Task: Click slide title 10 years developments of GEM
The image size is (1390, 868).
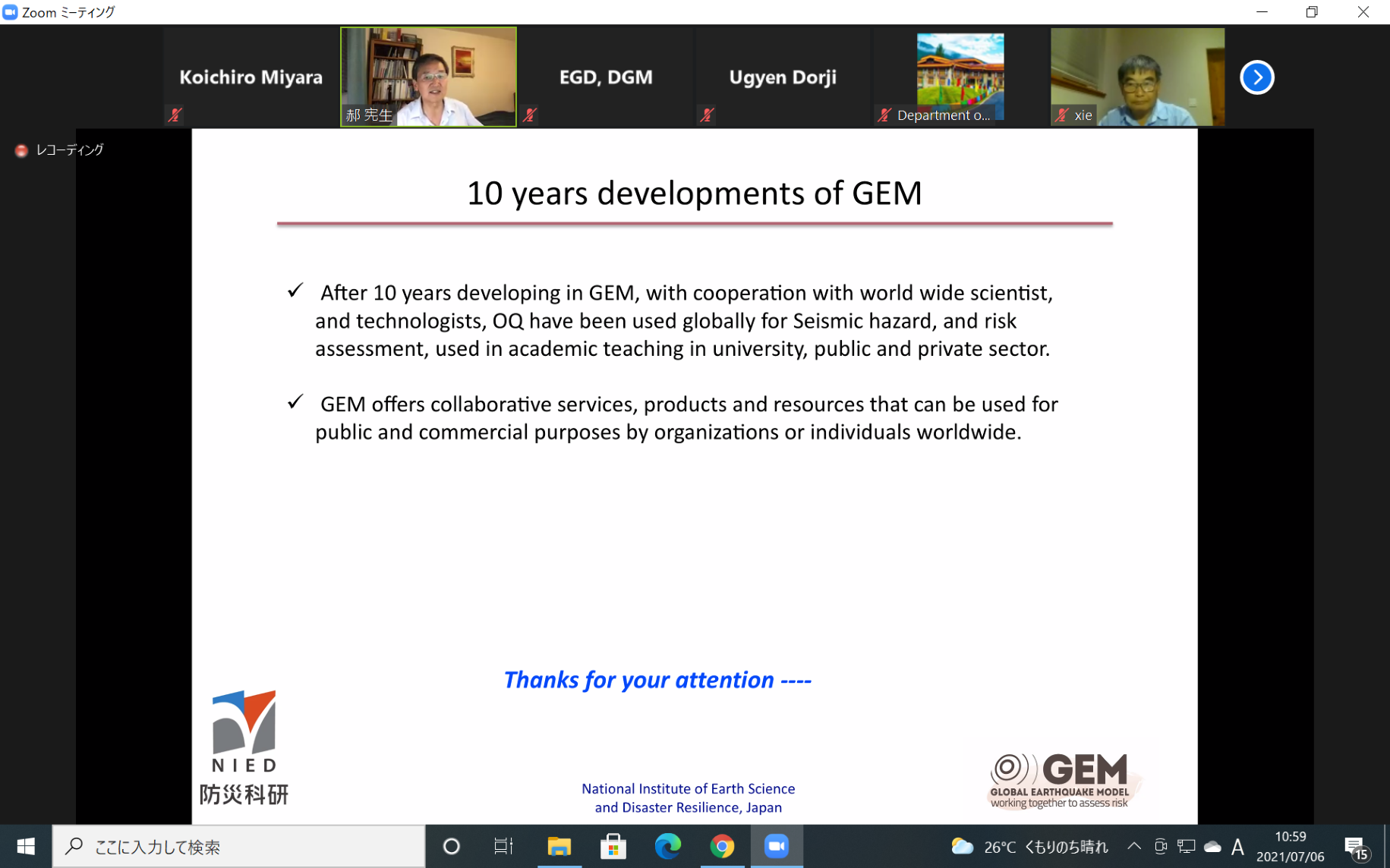Action: pos(694,193)
